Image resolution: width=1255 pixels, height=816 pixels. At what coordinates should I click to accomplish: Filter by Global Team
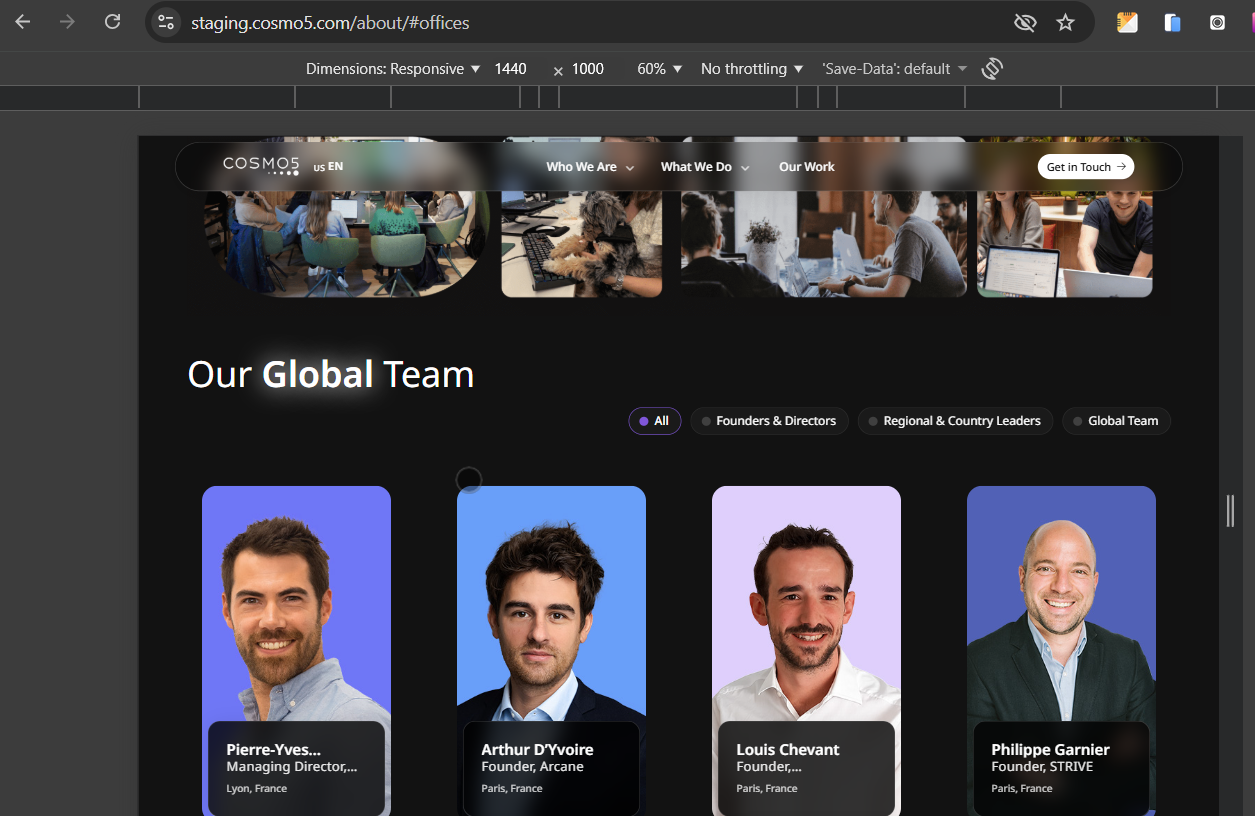click(x=1116, y=421)
